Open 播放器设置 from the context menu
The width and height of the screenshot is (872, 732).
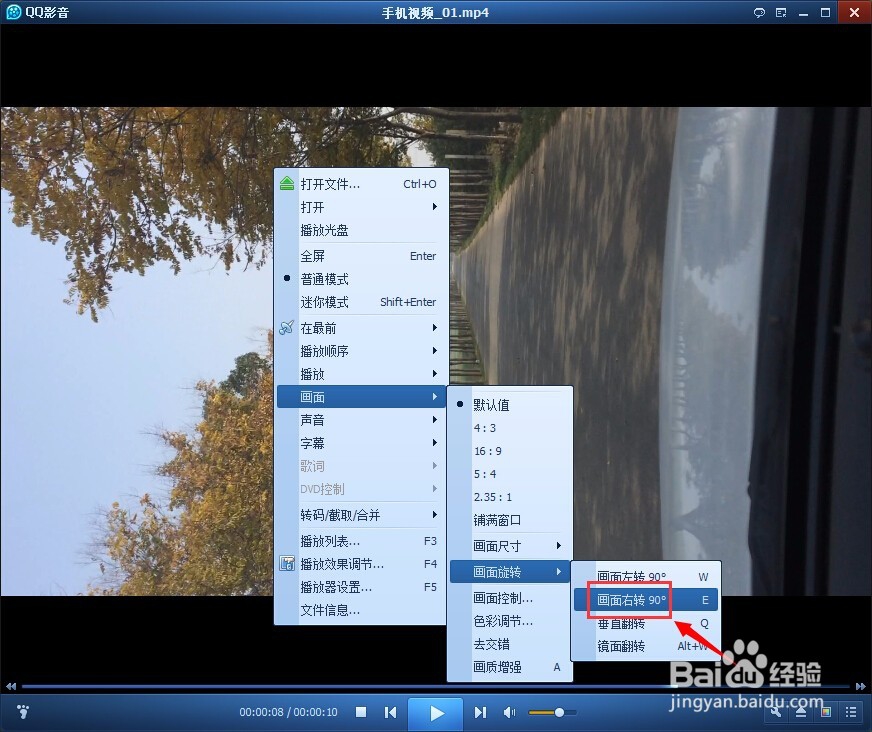(x=338, y=587)
